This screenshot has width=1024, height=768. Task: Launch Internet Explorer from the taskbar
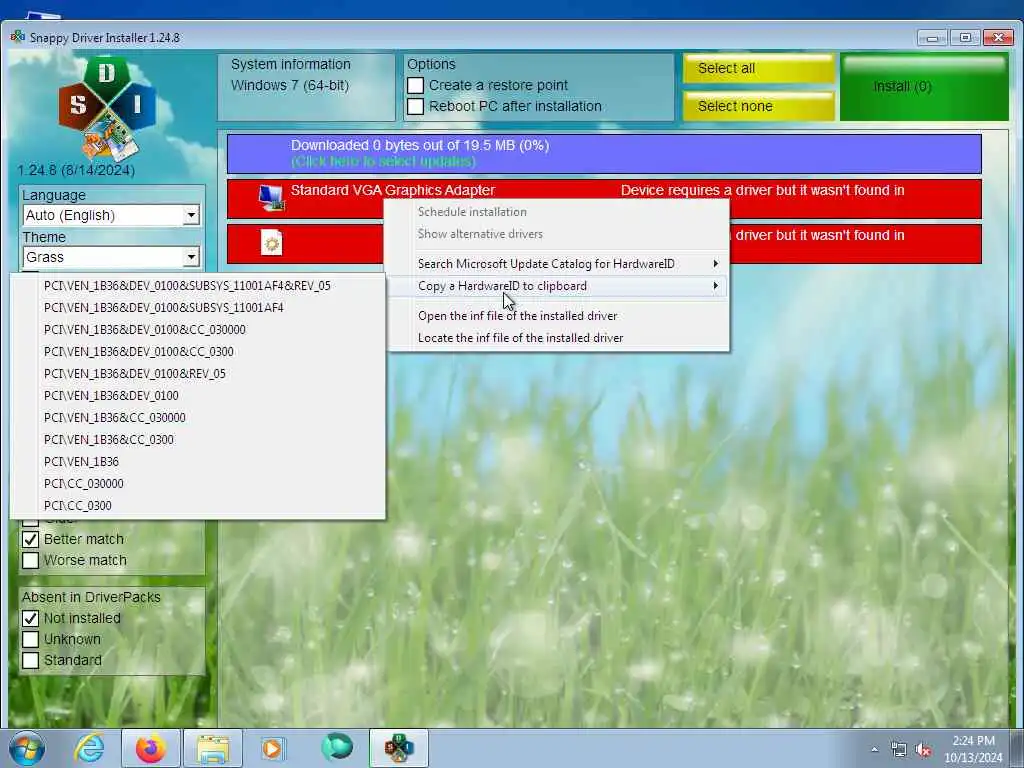pos(89,748)
